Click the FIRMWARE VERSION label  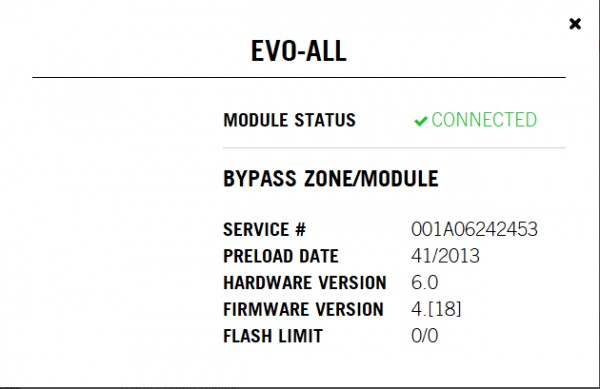303,309
